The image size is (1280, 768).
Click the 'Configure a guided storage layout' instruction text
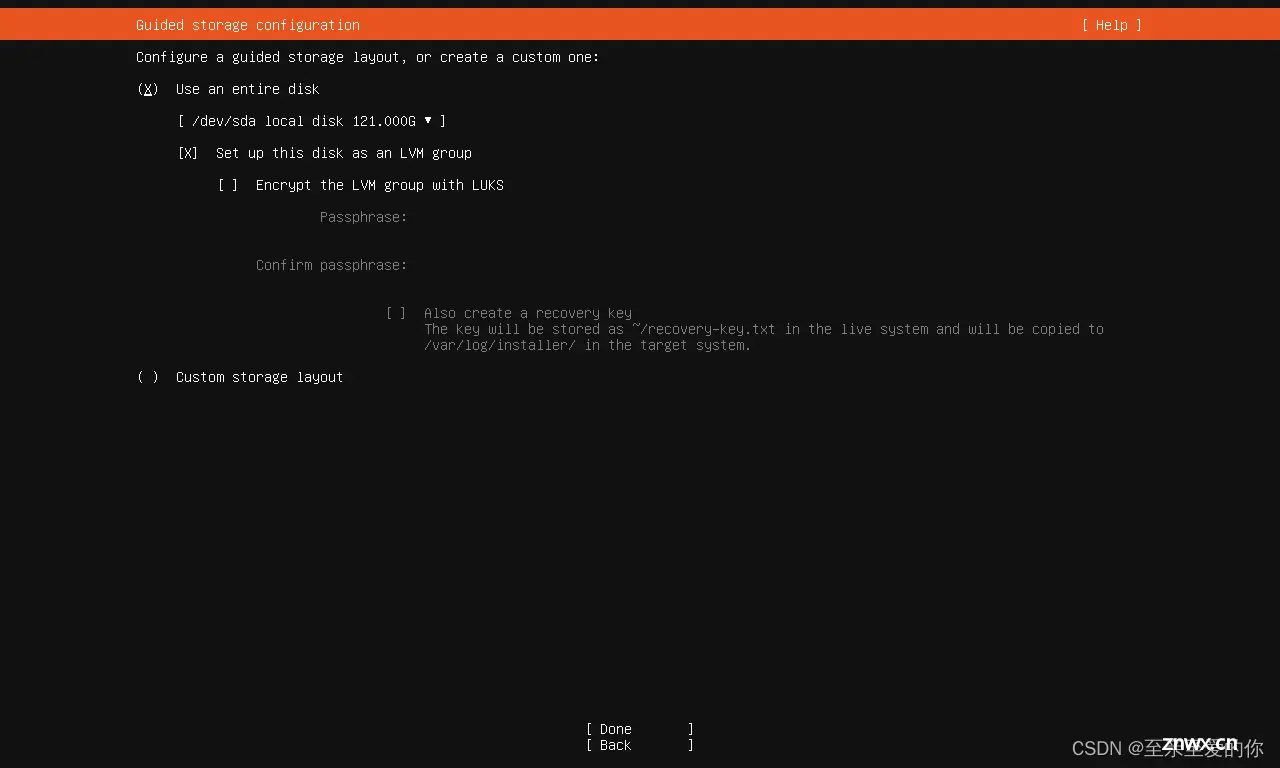coord(368,57)
